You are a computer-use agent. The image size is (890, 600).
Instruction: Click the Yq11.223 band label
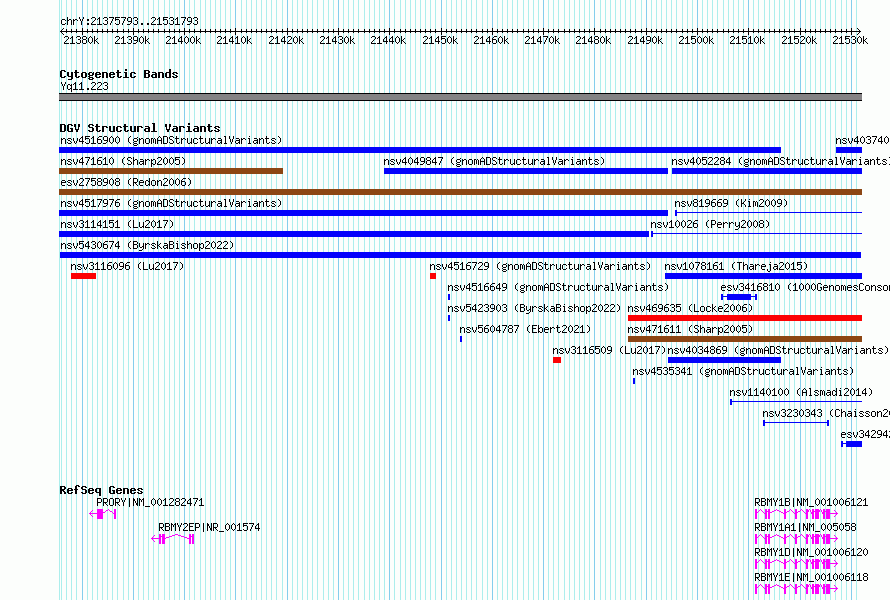tap(84, 86)
